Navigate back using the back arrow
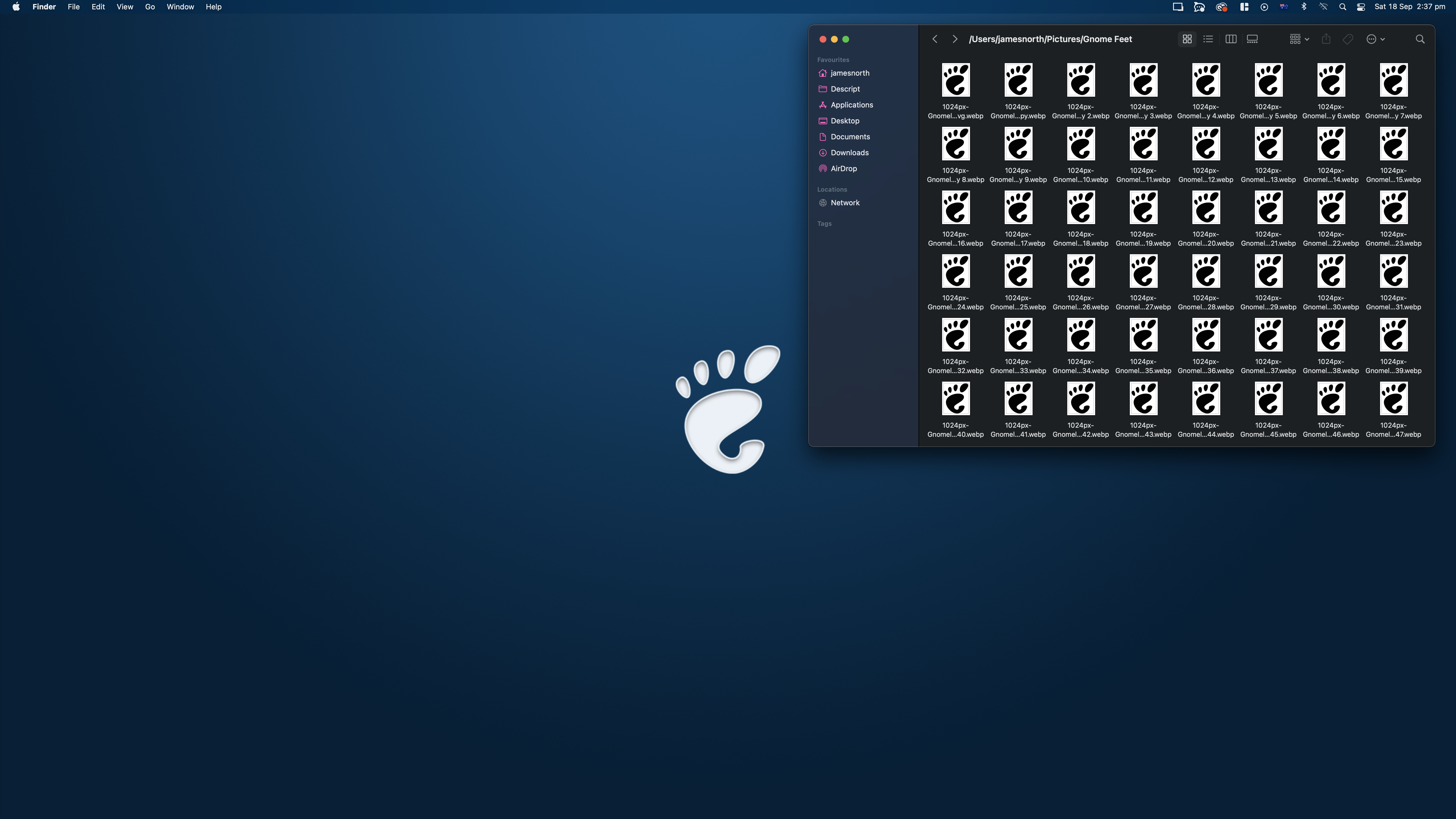 (x=935, y=39)
